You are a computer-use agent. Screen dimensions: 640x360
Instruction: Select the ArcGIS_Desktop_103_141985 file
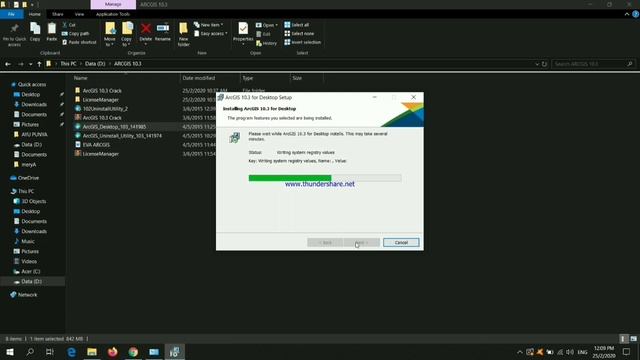click(114, 127)
